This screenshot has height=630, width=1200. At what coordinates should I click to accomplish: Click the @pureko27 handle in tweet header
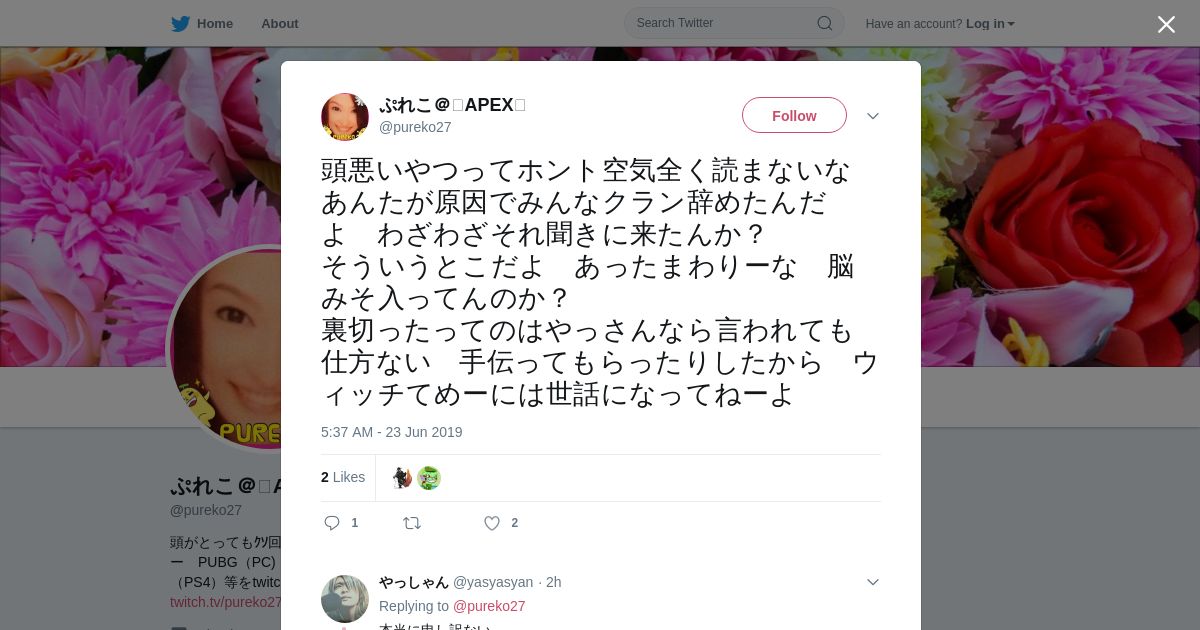tap(415, 127)
